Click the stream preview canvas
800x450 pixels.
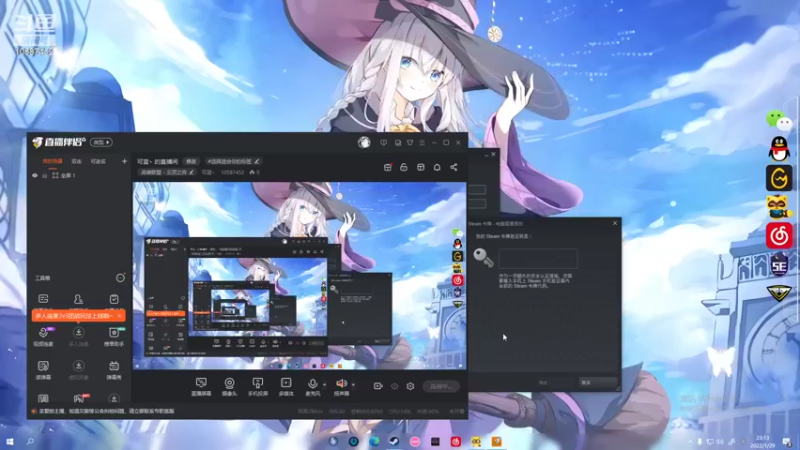299,276
